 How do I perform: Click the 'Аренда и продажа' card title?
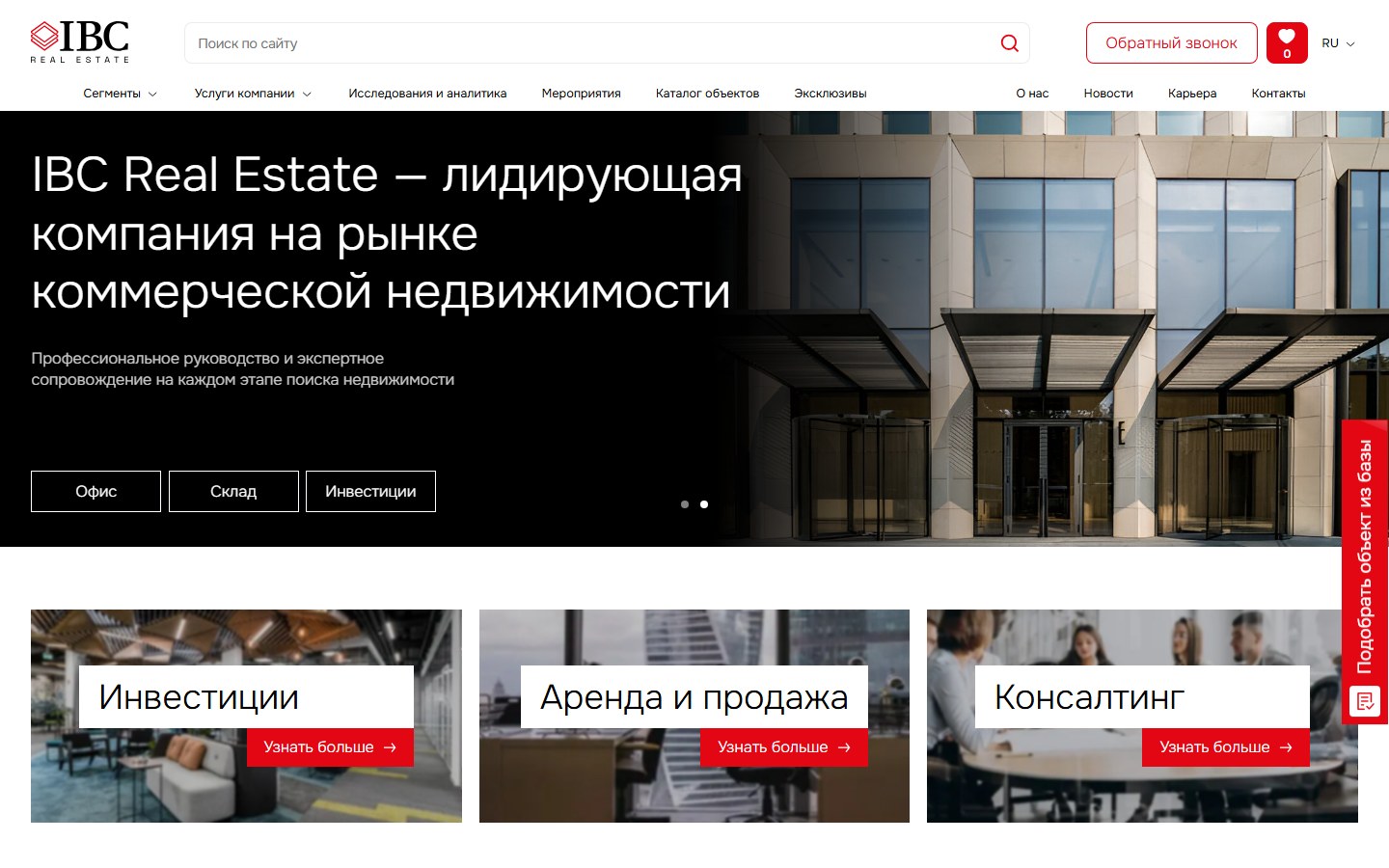694,696
